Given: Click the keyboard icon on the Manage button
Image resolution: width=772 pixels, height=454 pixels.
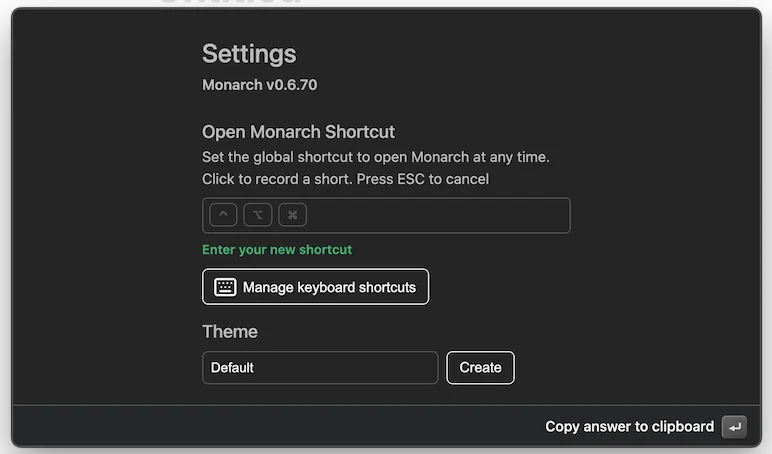Looking at the screenshot, I should click(x=225, y=287).
